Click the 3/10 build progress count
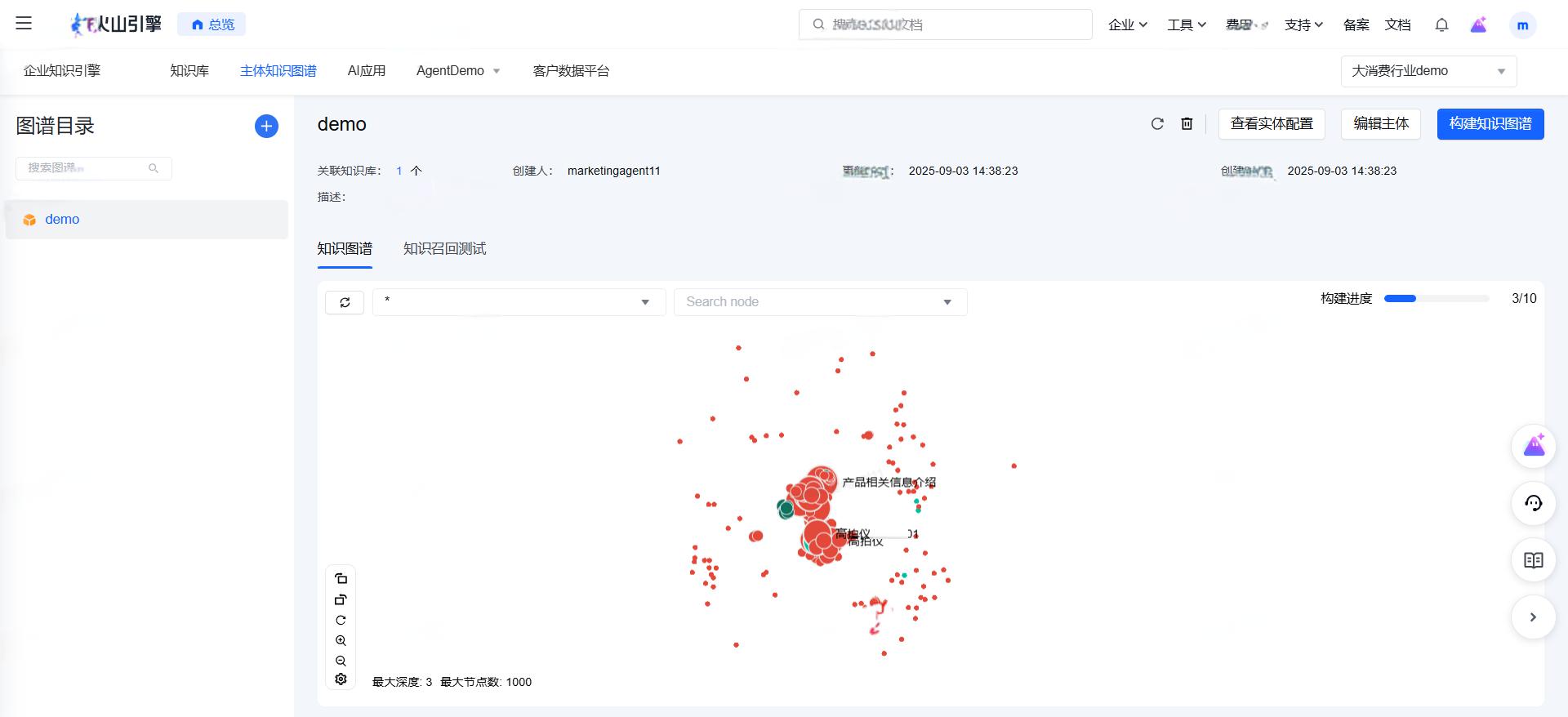Screen dimensions: 1568x717 click(1524, 299)
